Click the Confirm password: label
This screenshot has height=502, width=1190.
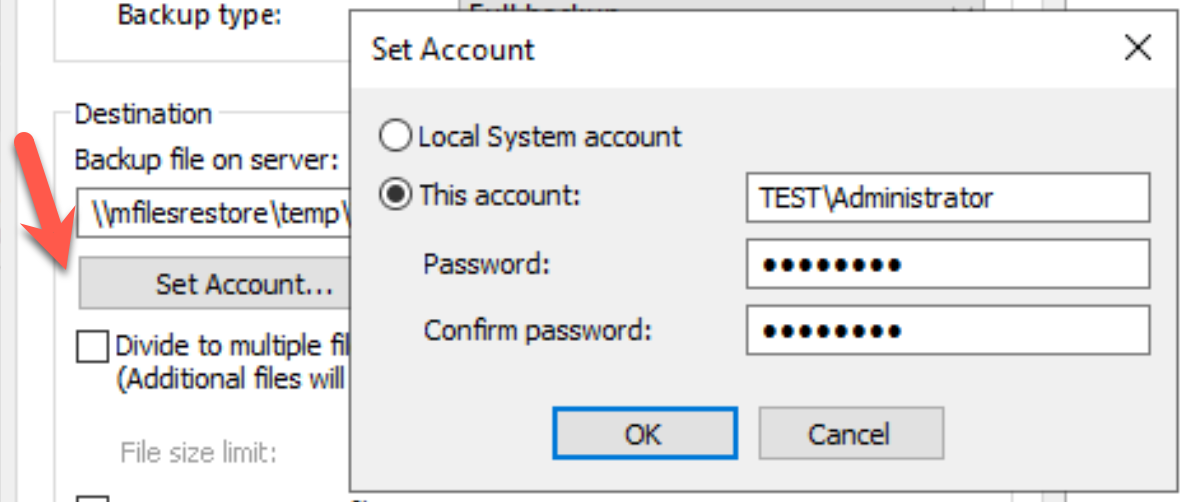point(538,330)
